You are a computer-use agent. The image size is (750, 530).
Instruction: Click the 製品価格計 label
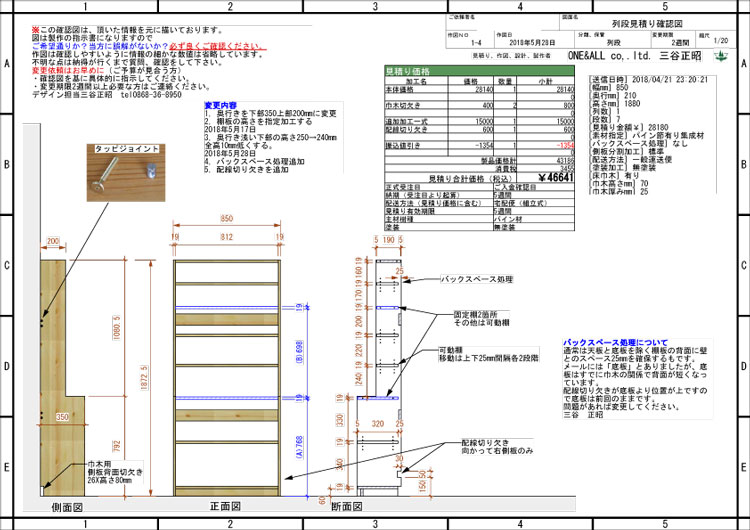(x=498, y=161)
